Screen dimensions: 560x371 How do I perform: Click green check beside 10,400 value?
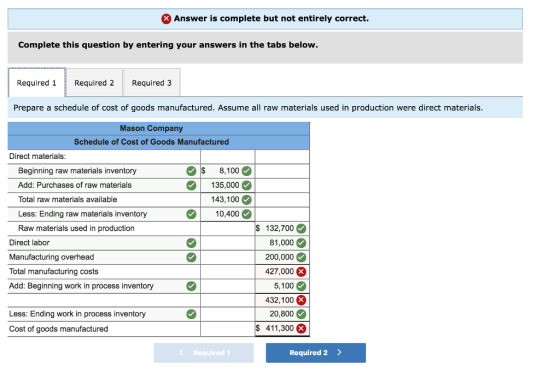247,214
